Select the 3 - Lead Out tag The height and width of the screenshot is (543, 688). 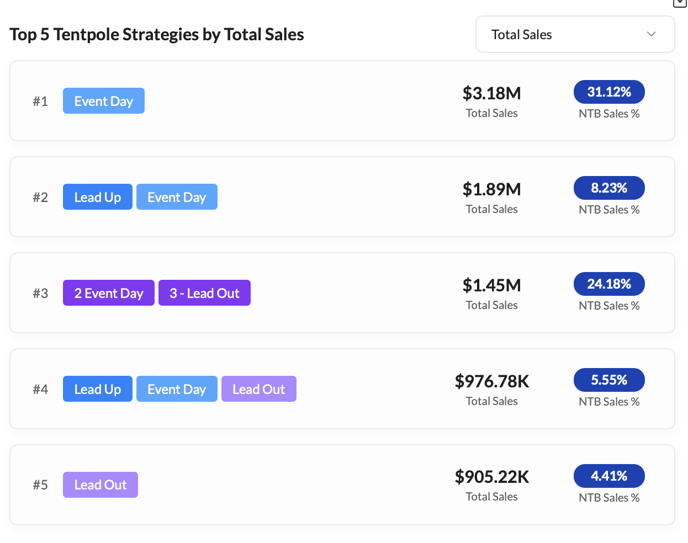click(204, 293)
